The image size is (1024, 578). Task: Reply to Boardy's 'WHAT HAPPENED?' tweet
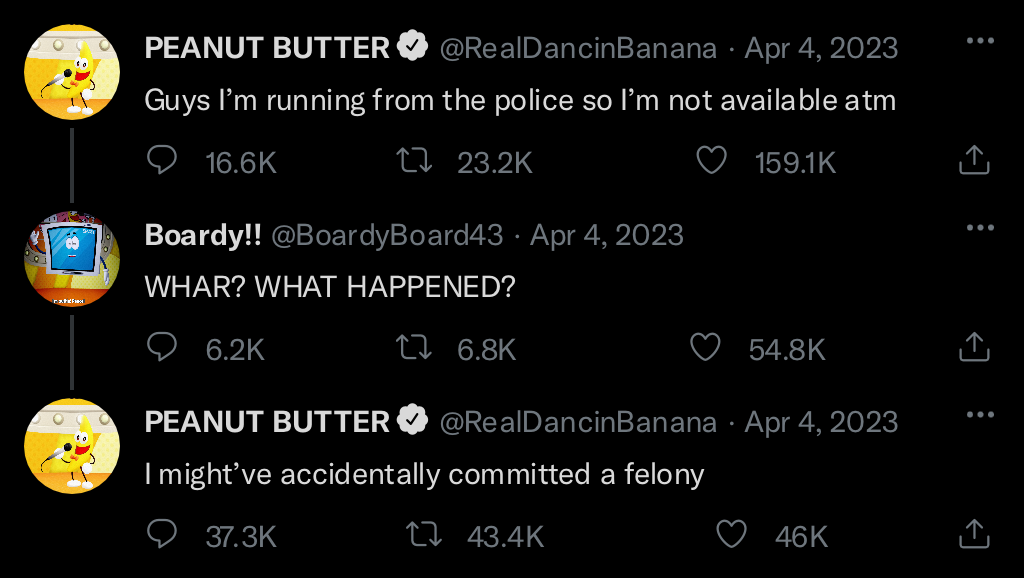coord(162,347)
